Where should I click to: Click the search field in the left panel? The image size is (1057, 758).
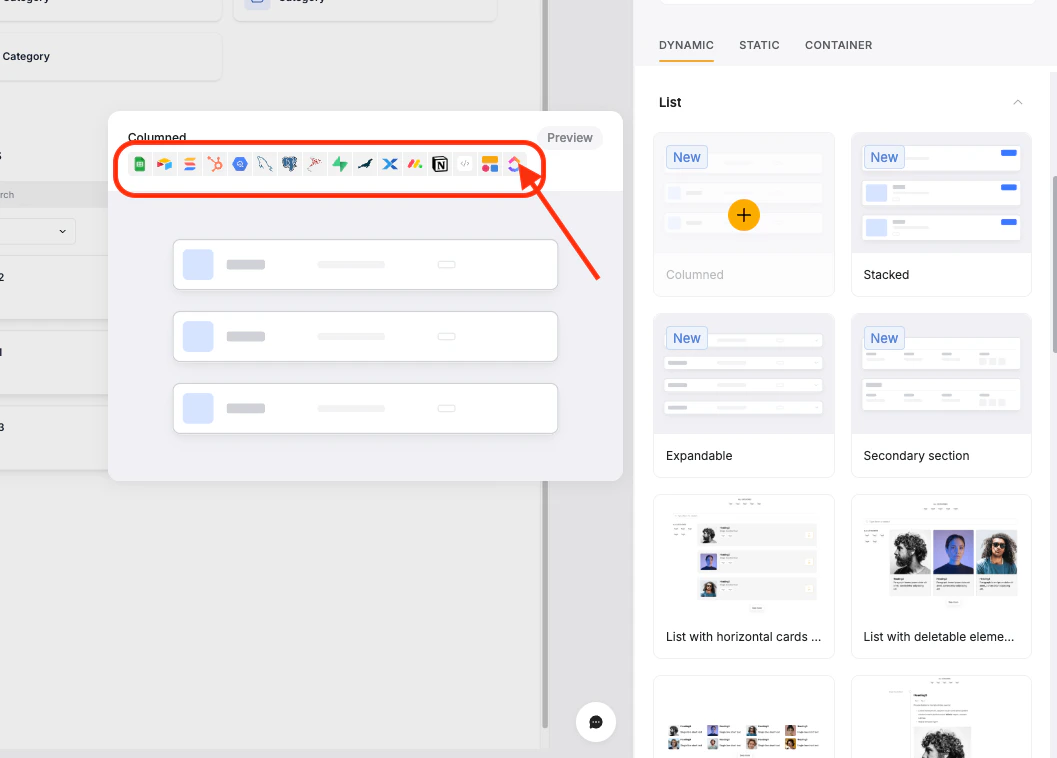54,195
